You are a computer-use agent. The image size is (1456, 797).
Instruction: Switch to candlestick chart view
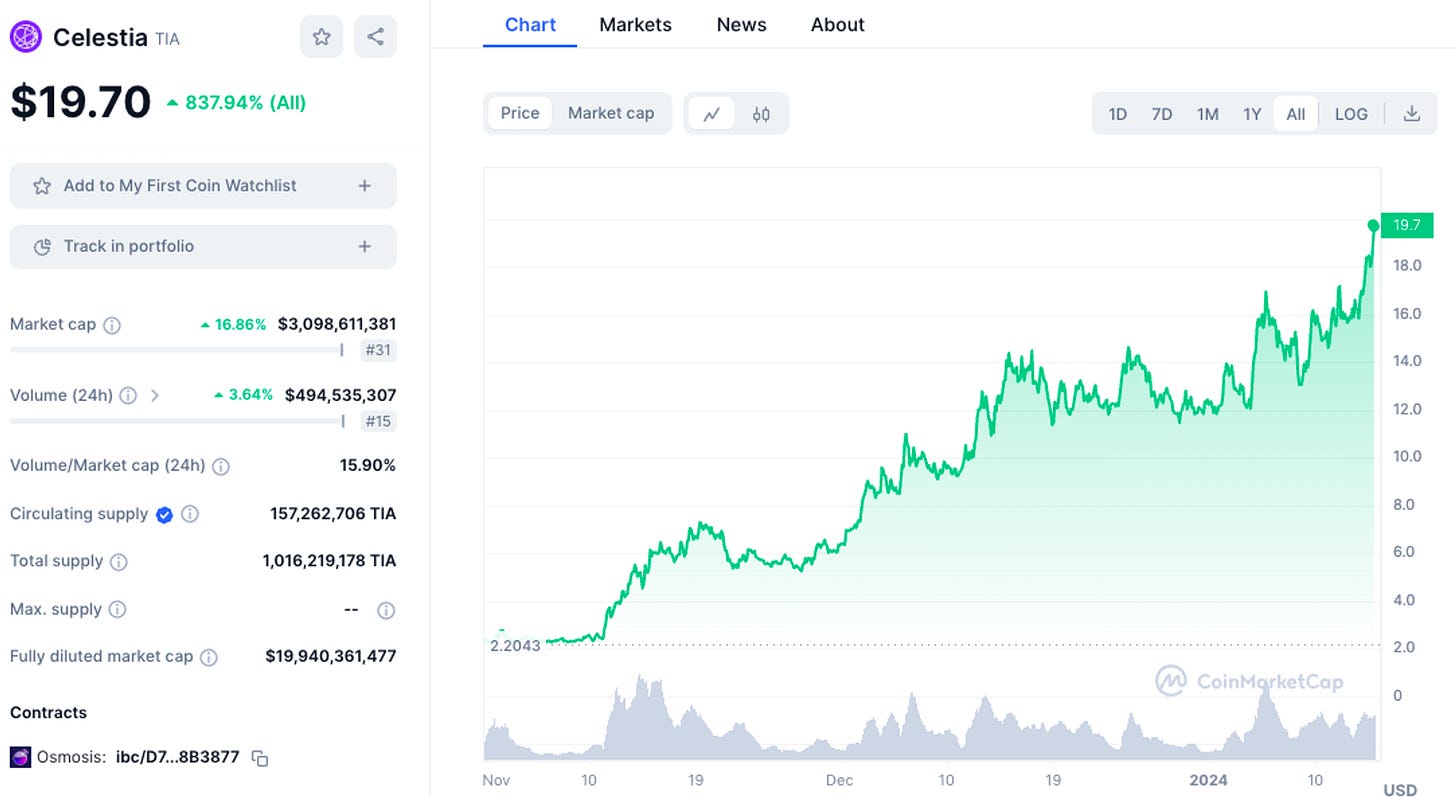(761, 114)
